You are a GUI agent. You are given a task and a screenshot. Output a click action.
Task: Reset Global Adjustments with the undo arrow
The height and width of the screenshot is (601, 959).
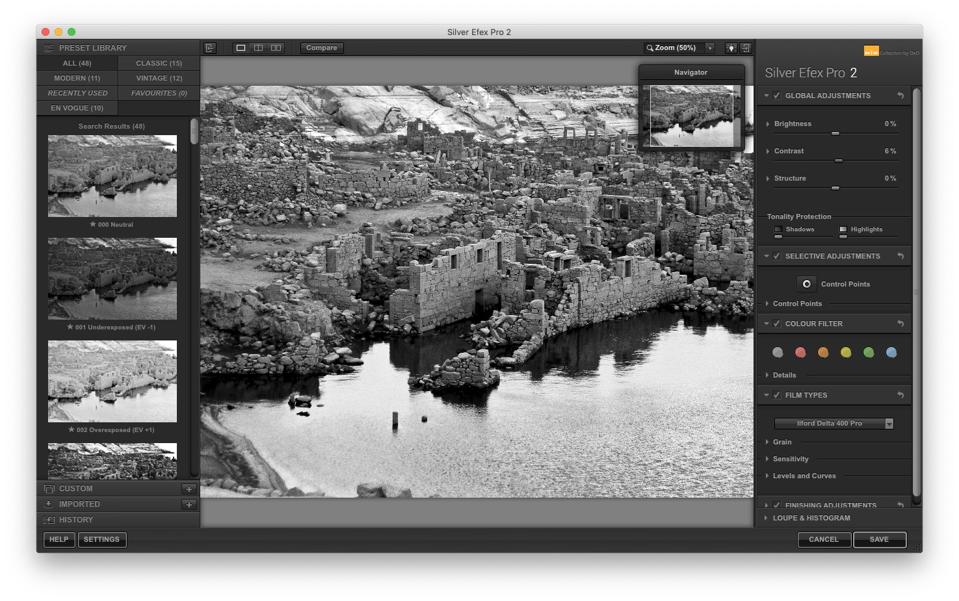coord(901,96)
